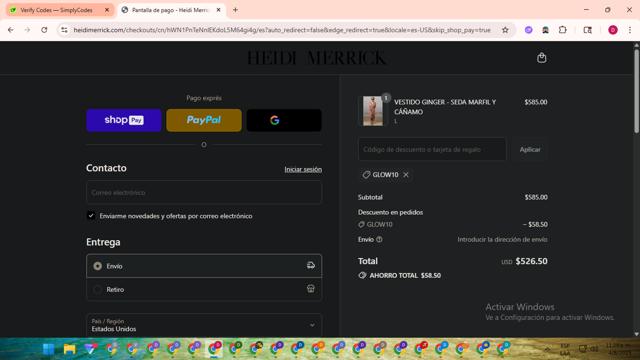Remove the GLOW10 discount code tag
640x360 pixels.
(406, 175)
